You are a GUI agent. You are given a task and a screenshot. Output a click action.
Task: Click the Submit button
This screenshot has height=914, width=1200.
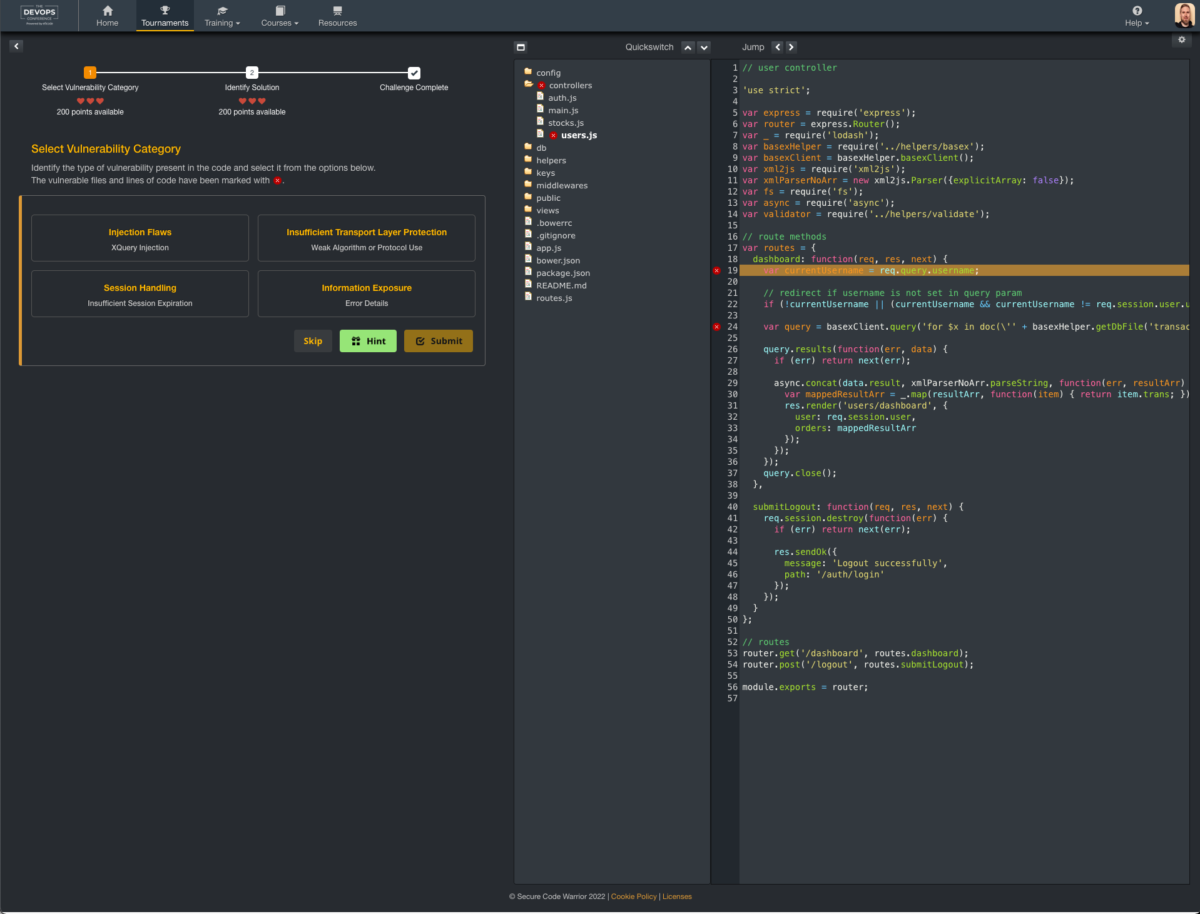(x=438, y=340)
